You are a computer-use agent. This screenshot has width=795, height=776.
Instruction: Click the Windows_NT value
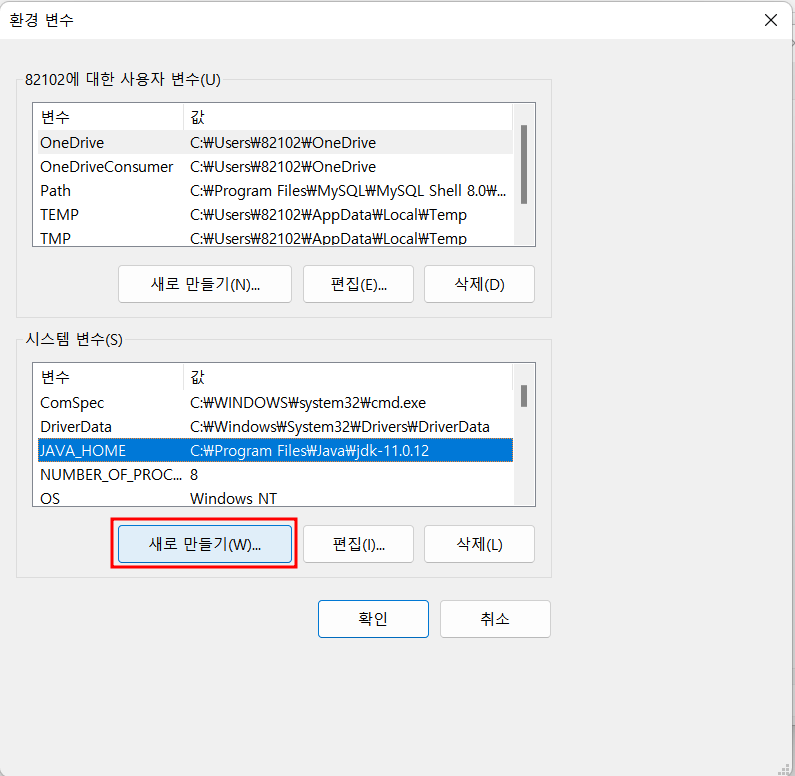[x=233, y=498]
